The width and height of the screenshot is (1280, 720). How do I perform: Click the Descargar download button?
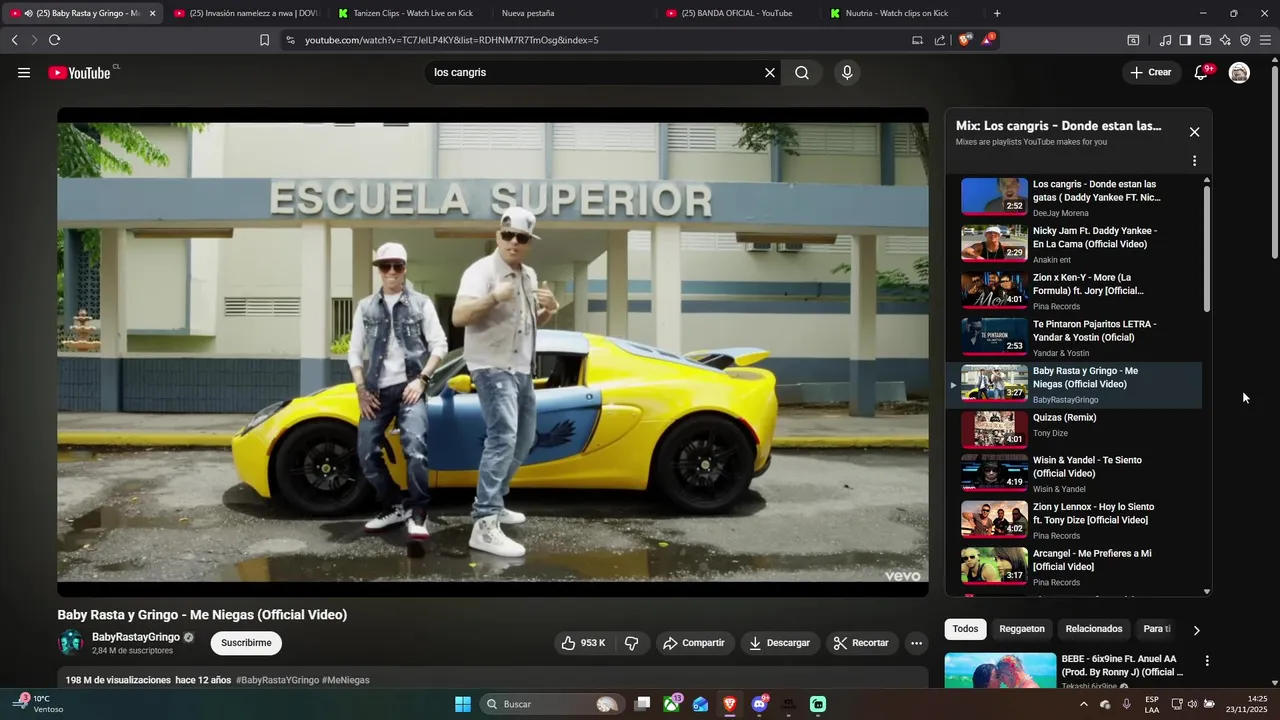click(x=779, y=643)
